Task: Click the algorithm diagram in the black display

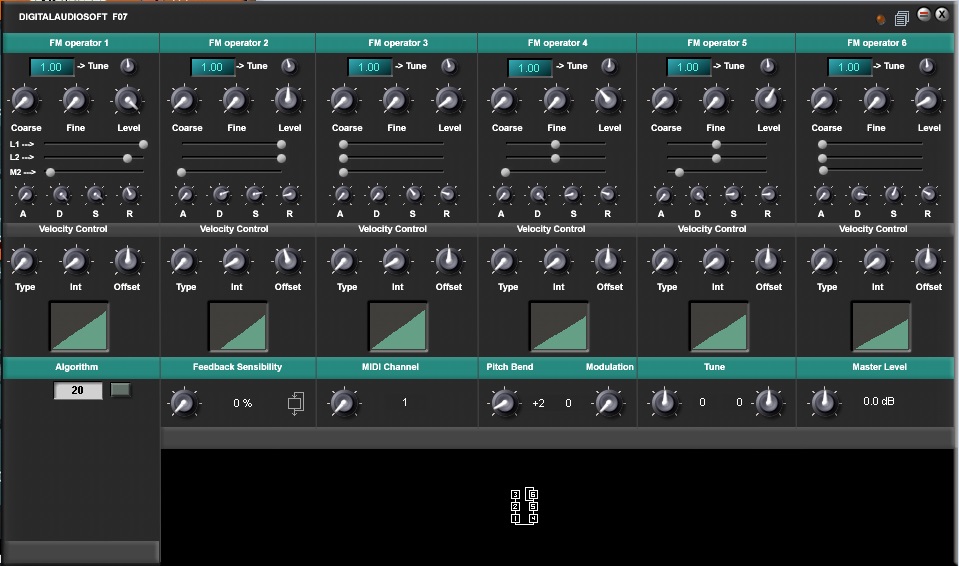Action: click(525, 506)
